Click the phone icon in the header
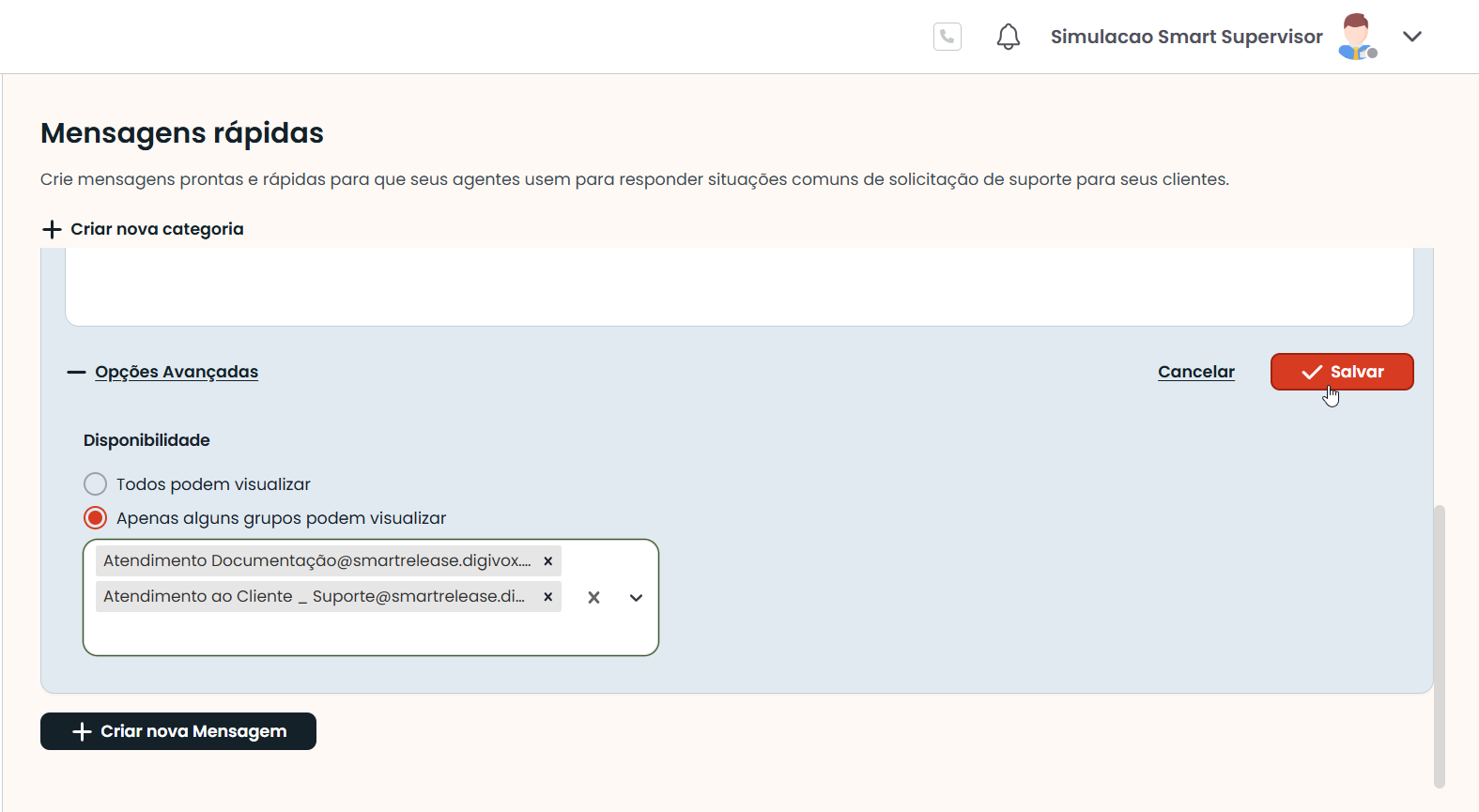Viewport: 1479px width, 812px height. tap(947, 37)
